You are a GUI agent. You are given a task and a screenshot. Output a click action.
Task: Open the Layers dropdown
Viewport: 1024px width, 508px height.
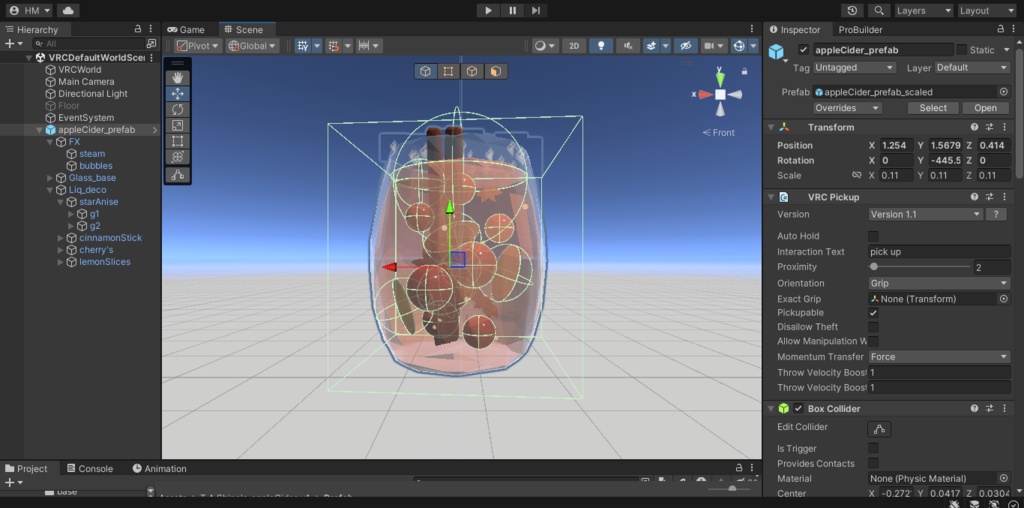[923, 10]
